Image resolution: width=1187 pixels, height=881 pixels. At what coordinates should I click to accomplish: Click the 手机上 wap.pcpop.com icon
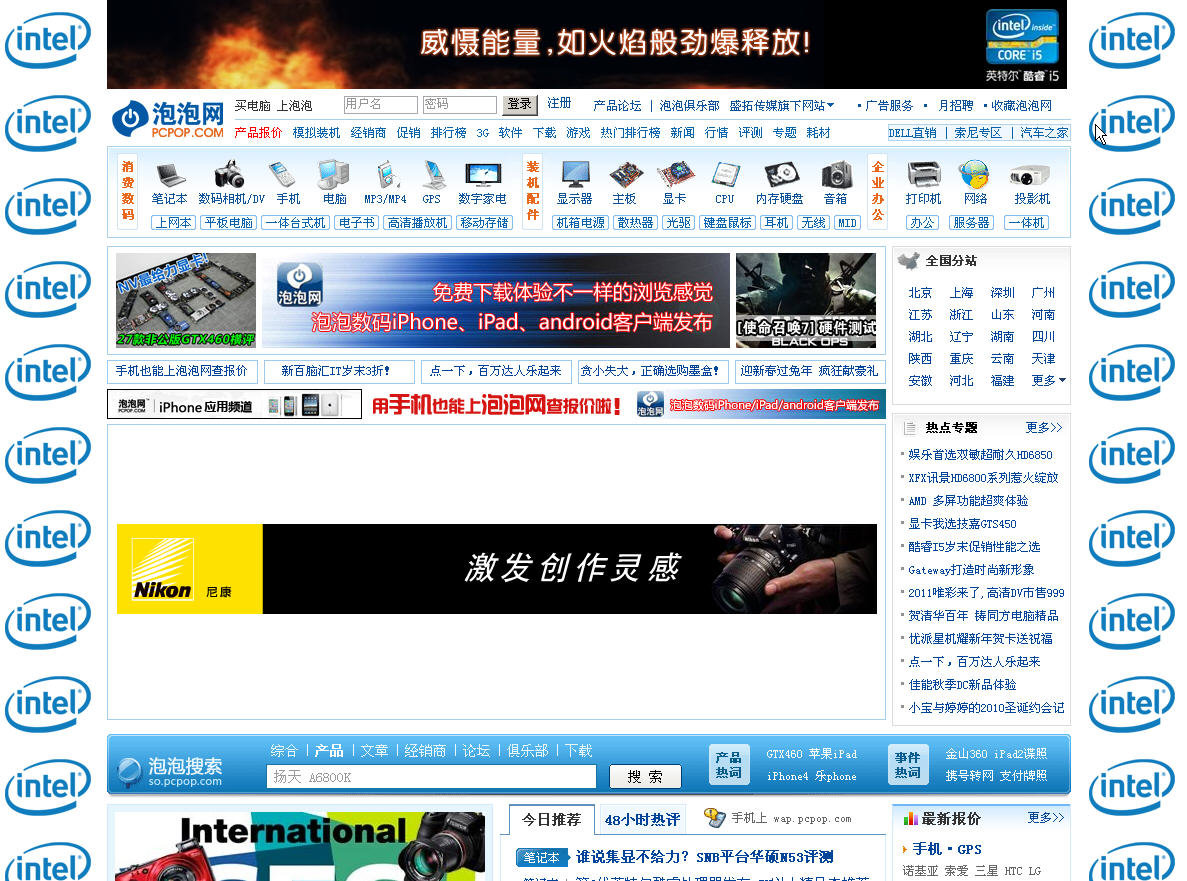[714, 817]
